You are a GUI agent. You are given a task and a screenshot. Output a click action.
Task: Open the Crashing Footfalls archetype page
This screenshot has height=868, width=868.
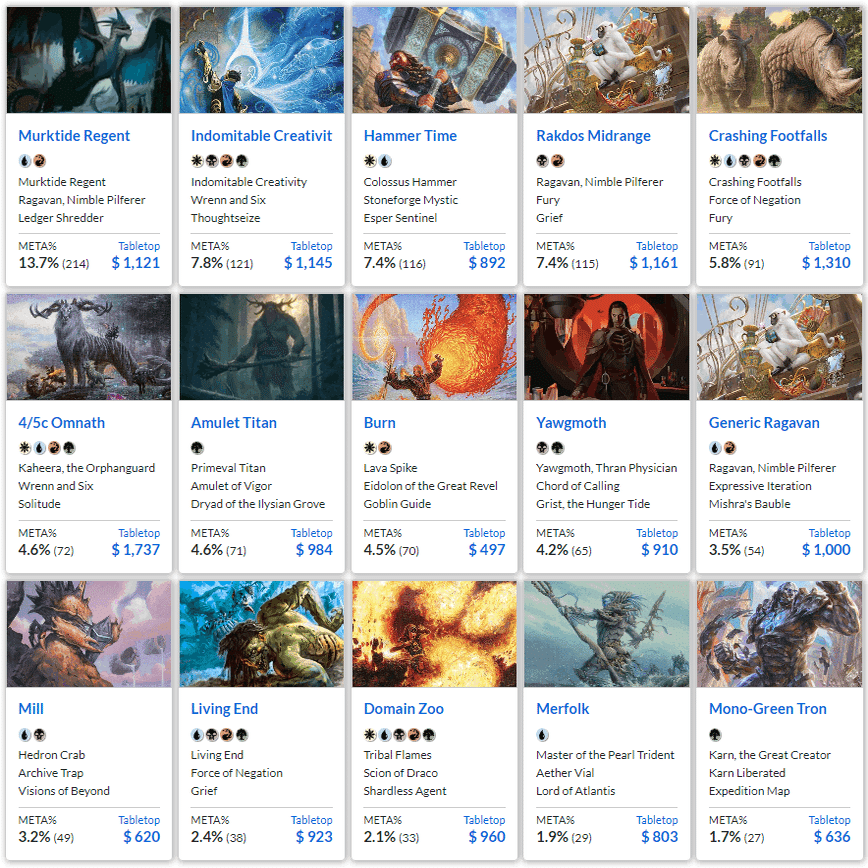point(768,136)
